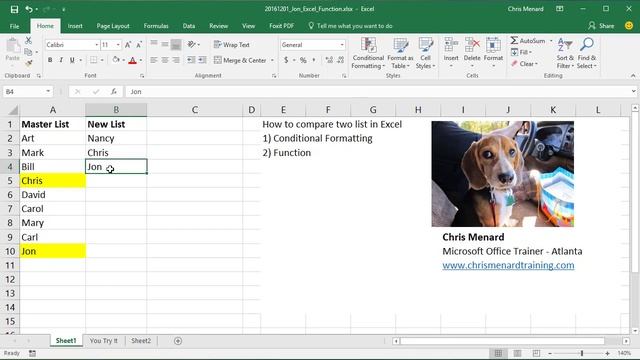Select the yellow Chris cell in column A
Image resolution: width=640 pixels, height=360 pixels.
(x=53, y=181)
